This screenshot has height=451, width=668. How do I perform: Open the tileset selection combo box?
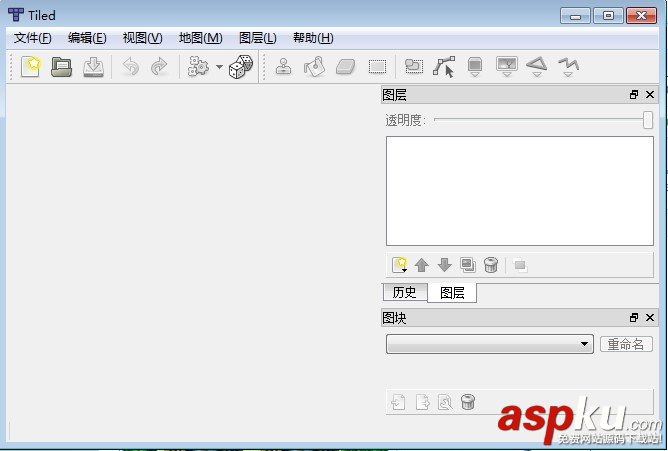[x=489, y=344]
